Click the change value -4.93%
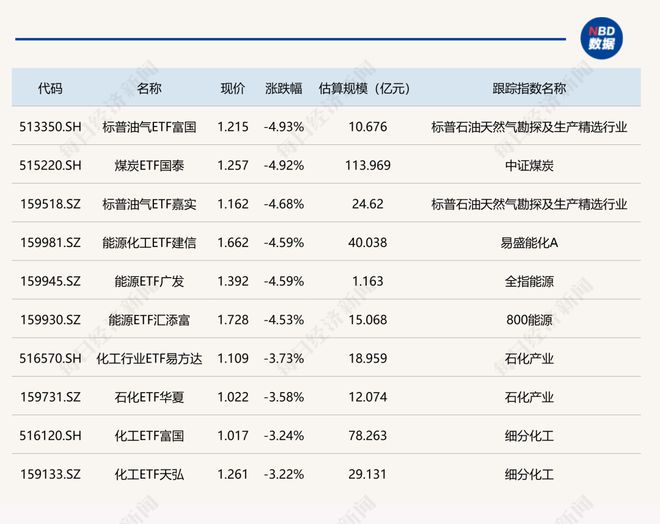 click(284, 127)
